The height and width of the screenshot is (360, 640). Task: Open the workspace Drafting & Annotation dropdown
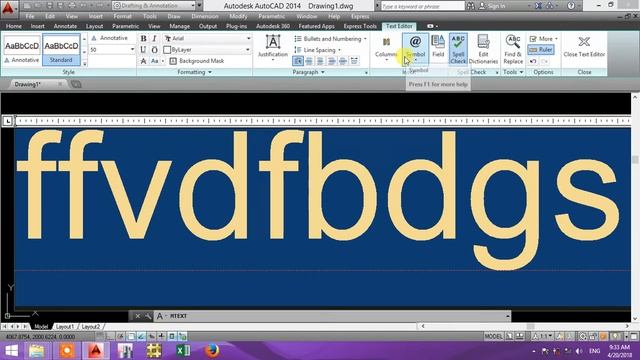153,6
